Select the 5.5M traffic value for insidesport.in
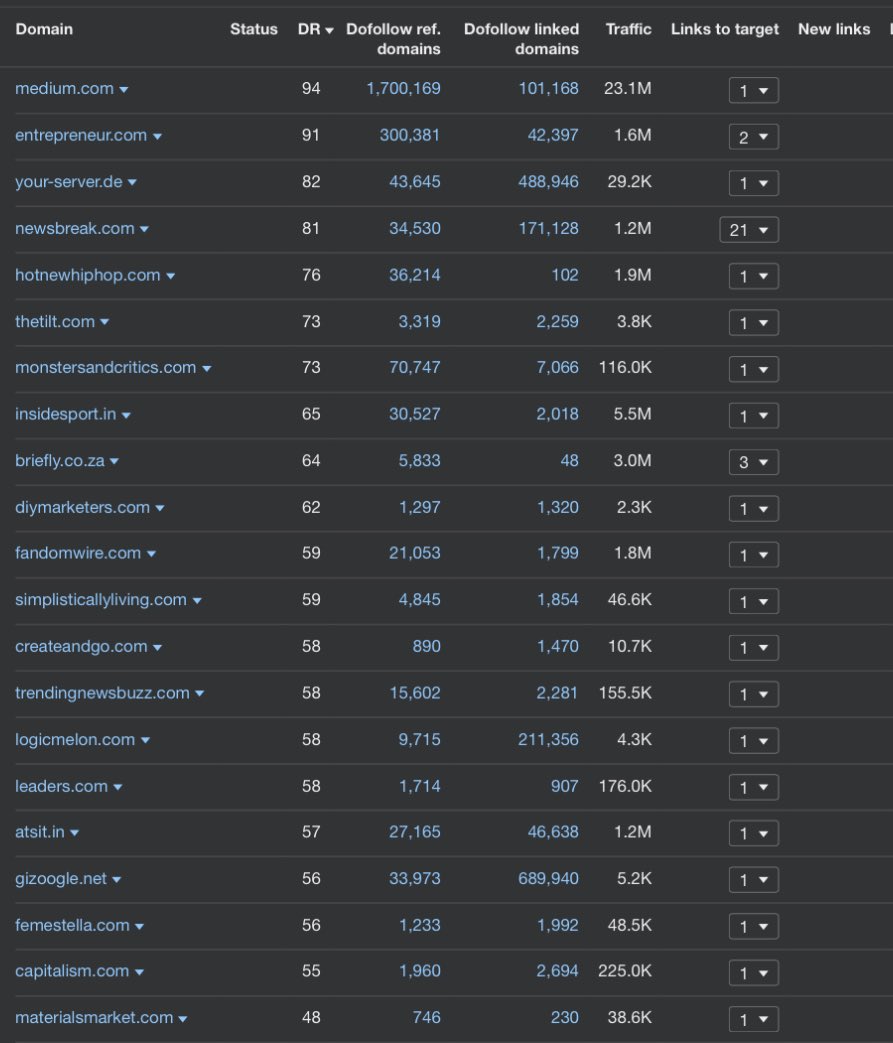 tap(632, 414)
